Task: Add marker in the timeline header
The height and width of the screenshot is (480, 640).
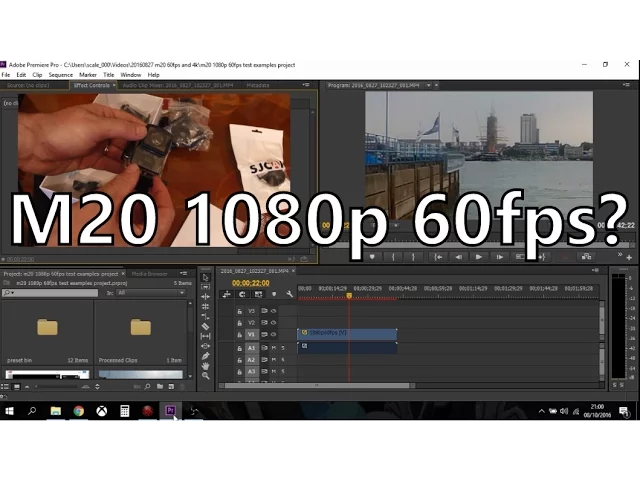Action: point(274,294)
